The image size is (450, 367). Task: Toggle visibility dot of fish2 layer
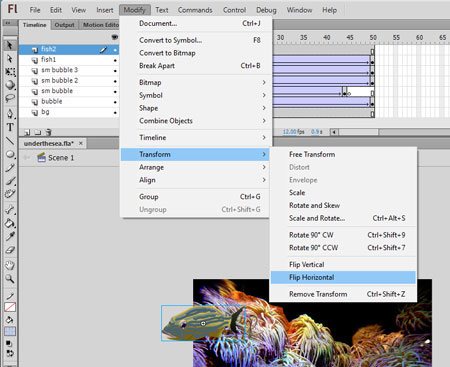click(115, 50)
